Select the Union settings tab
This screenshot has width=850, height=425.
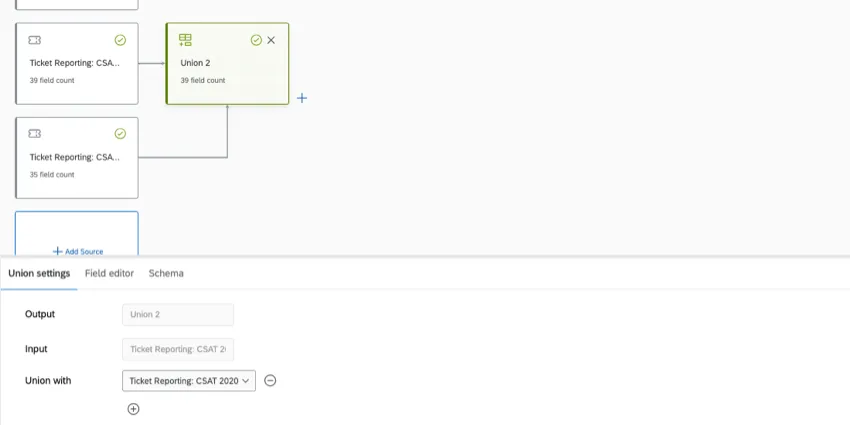click(39, 273)
